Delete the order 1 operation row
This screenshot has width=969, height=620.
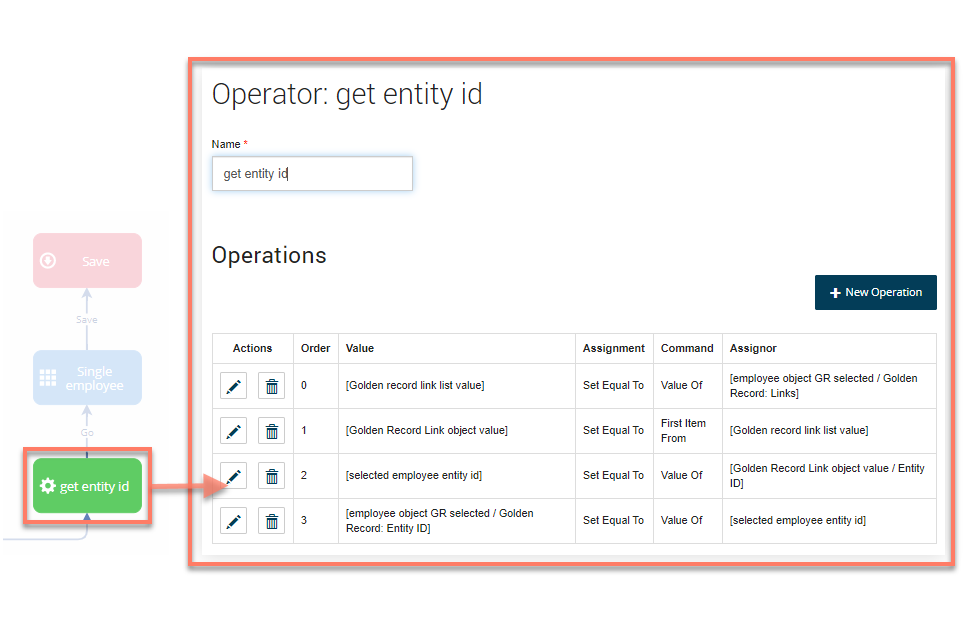coord(271,431)
